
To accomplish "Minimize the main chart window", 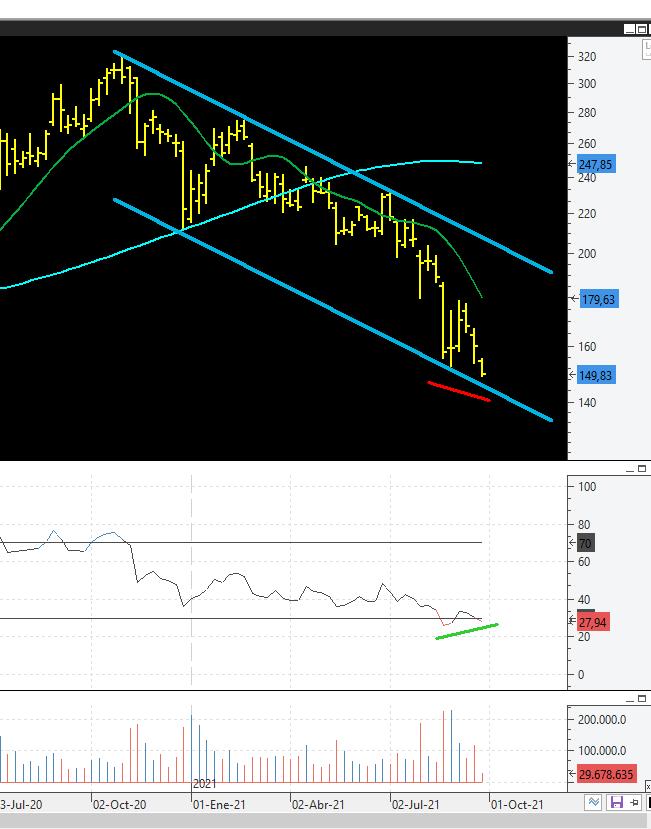I will 629,30.
